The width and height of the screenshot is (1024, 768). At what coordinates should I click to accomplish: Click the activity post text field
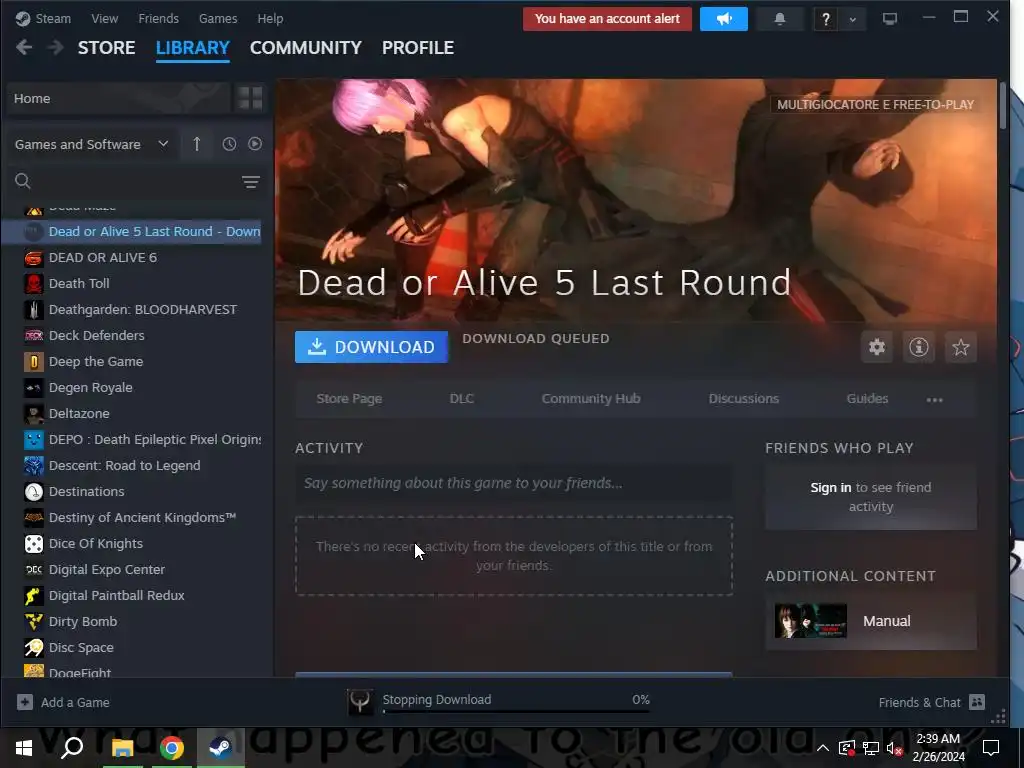tap(513, 483)
